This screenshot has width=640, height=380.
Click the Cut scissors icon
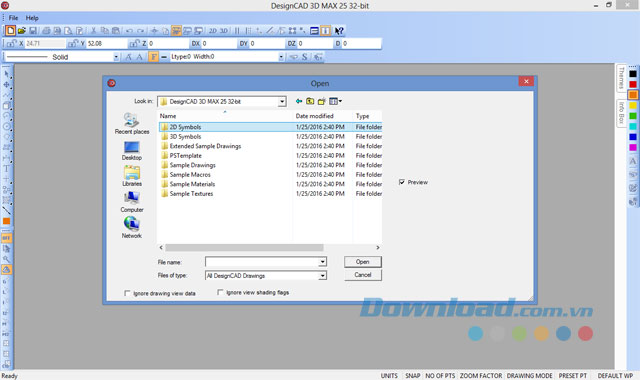pos(93,31)
